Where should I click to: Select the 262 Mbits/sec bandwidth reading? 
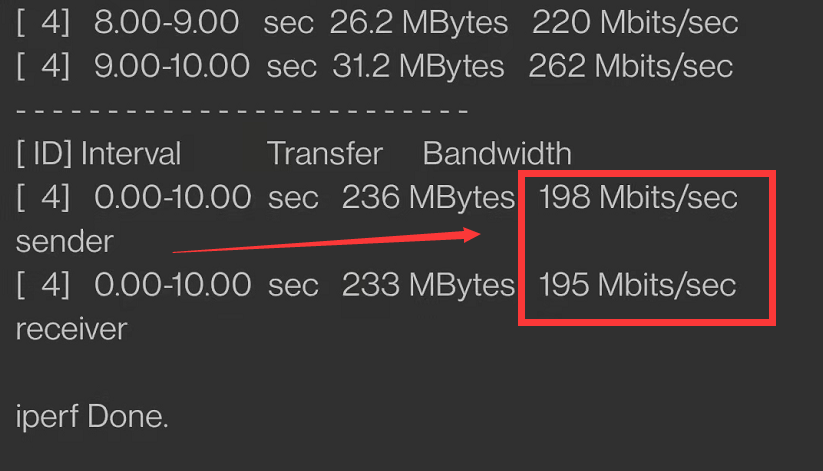(631, 66)
